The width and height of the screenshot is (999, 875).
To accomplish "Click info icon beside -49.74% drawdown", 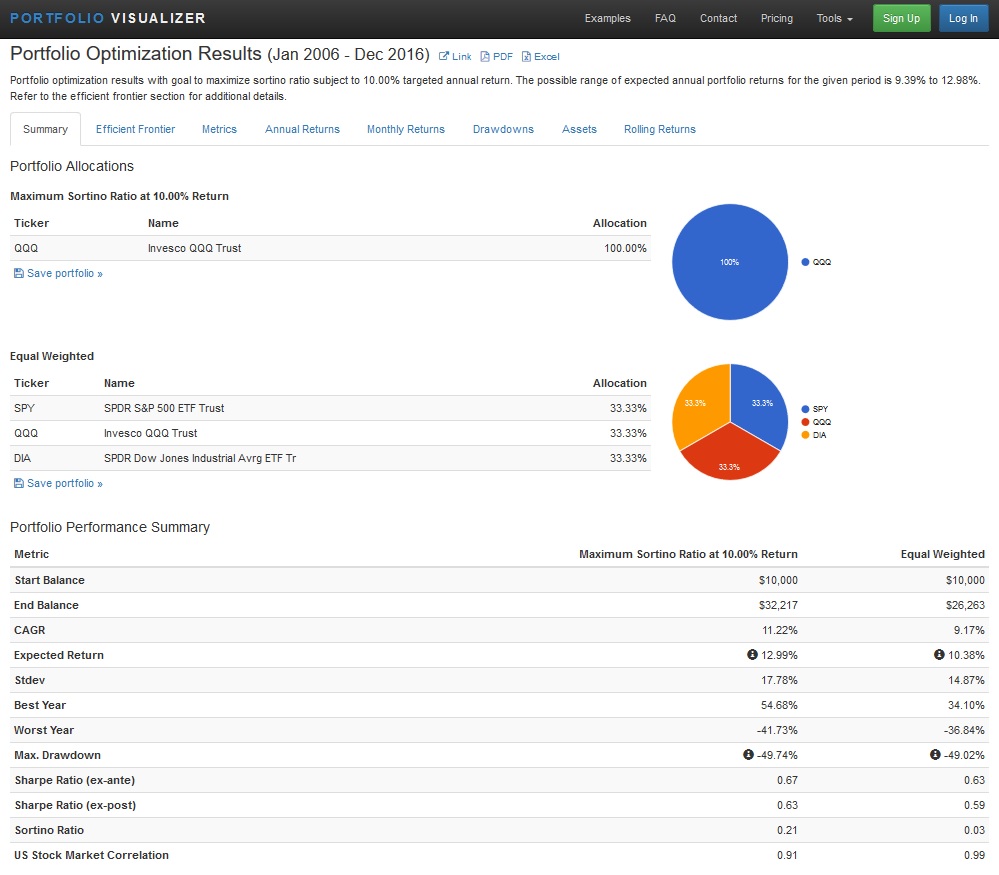I will (x=748, y=755).
